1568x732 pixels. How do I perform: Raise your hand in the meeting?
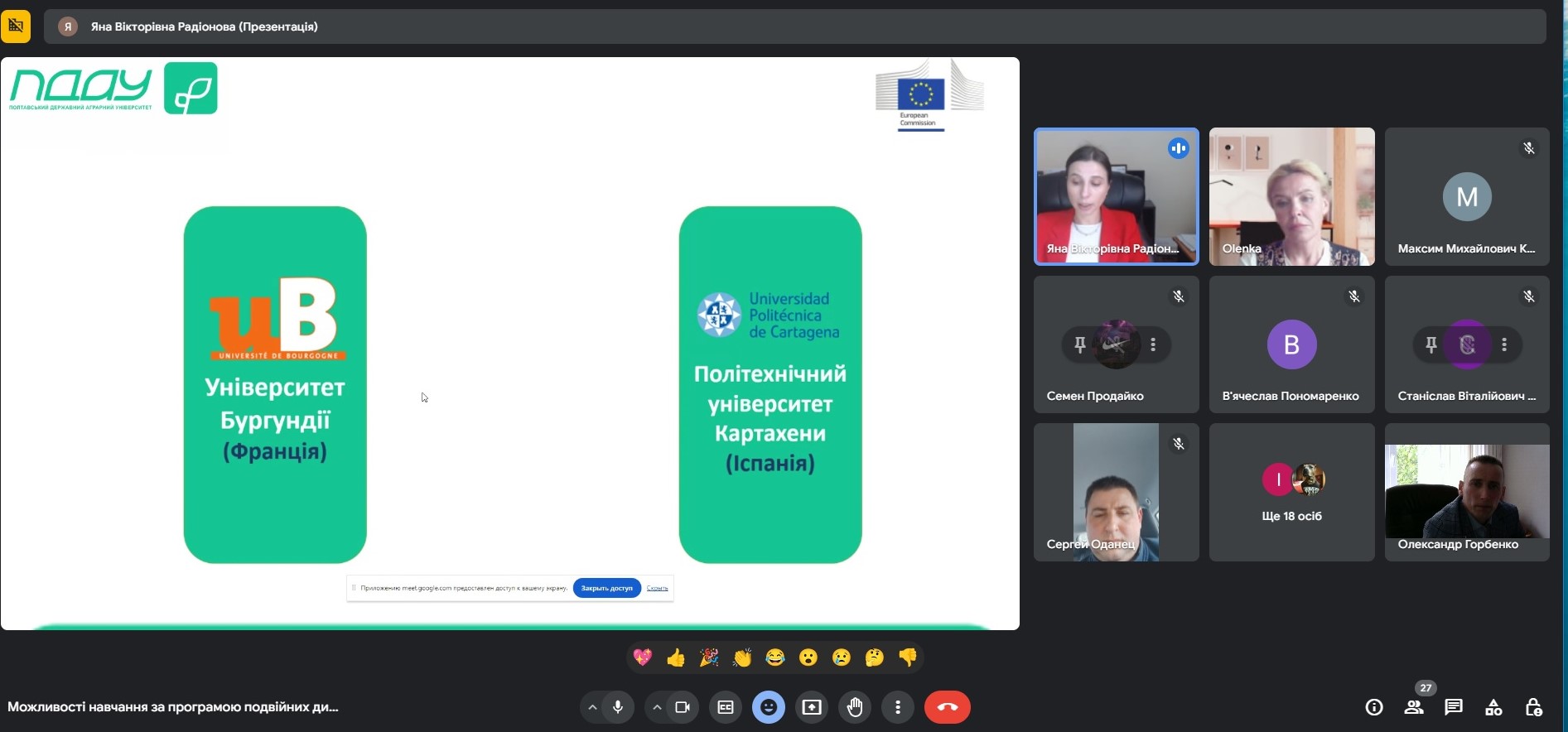tap(855, 707)
